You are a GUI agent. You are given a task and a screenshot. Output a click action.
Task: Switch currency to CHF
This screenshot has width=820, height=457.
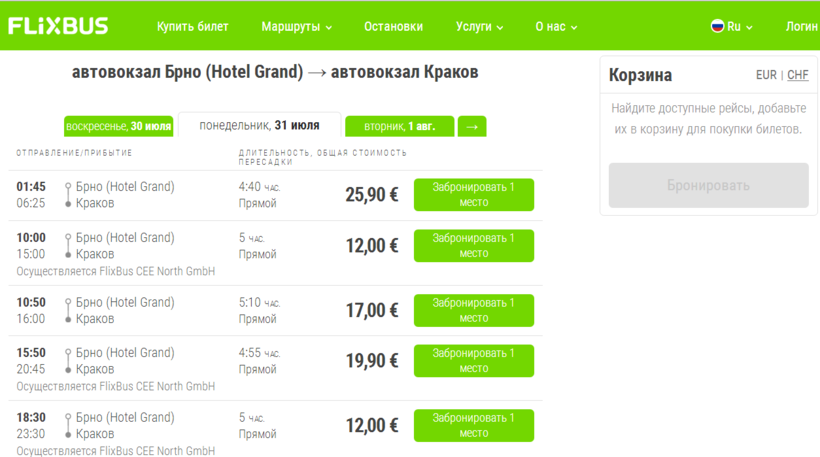click(798, 75)
